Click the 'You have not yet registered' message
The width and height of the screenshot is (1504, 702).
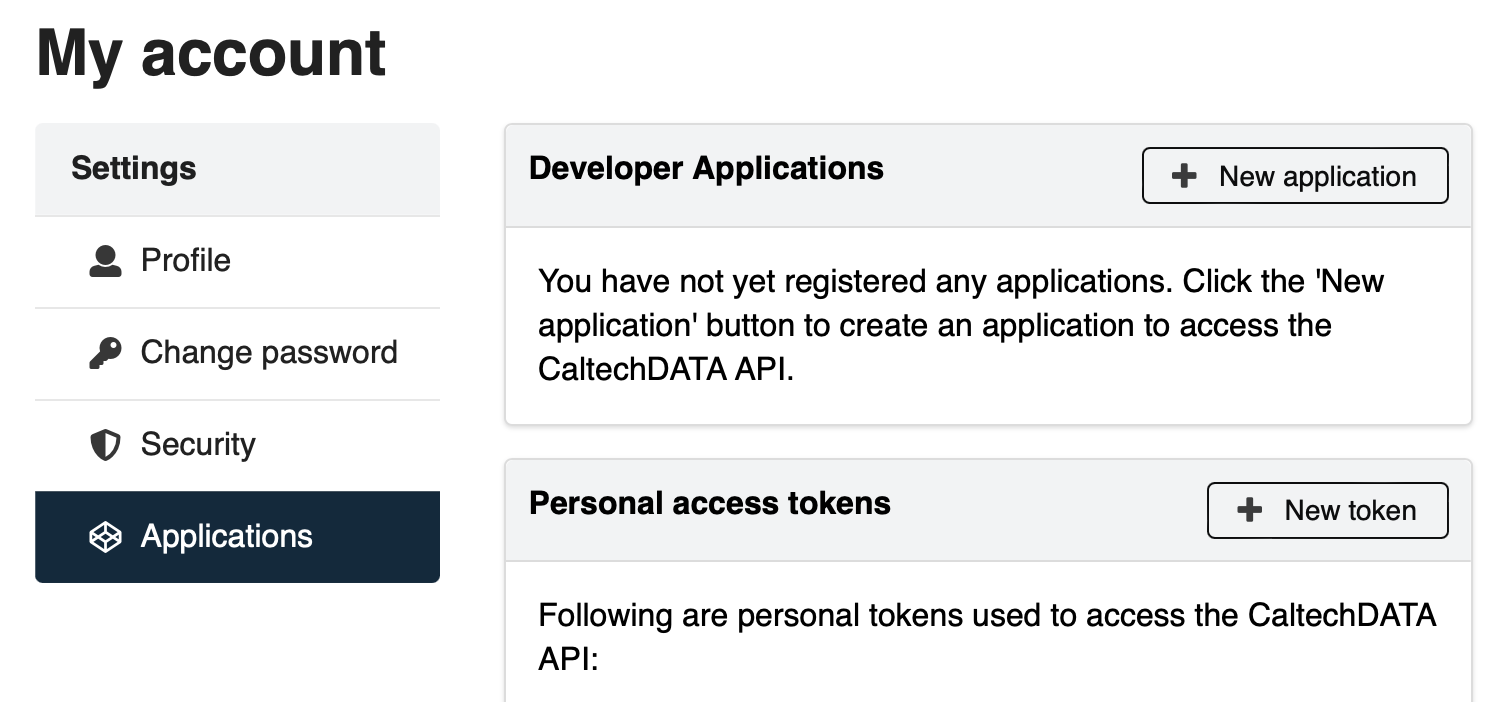pos(961,325)
